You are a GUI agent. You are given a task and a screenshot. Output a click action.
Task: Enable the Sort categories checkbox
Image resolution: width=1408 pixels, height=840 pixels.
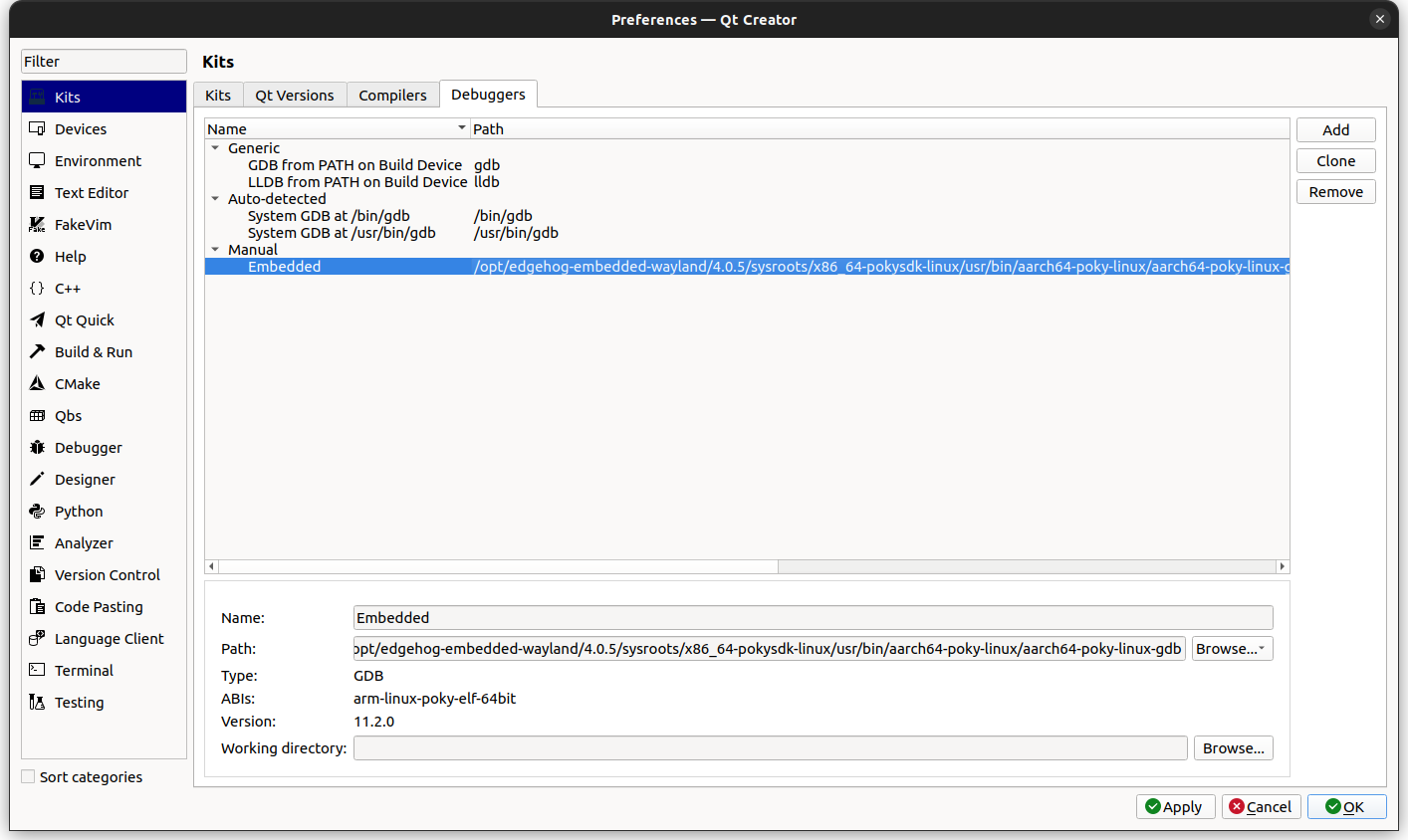click(x=30, y=776)
